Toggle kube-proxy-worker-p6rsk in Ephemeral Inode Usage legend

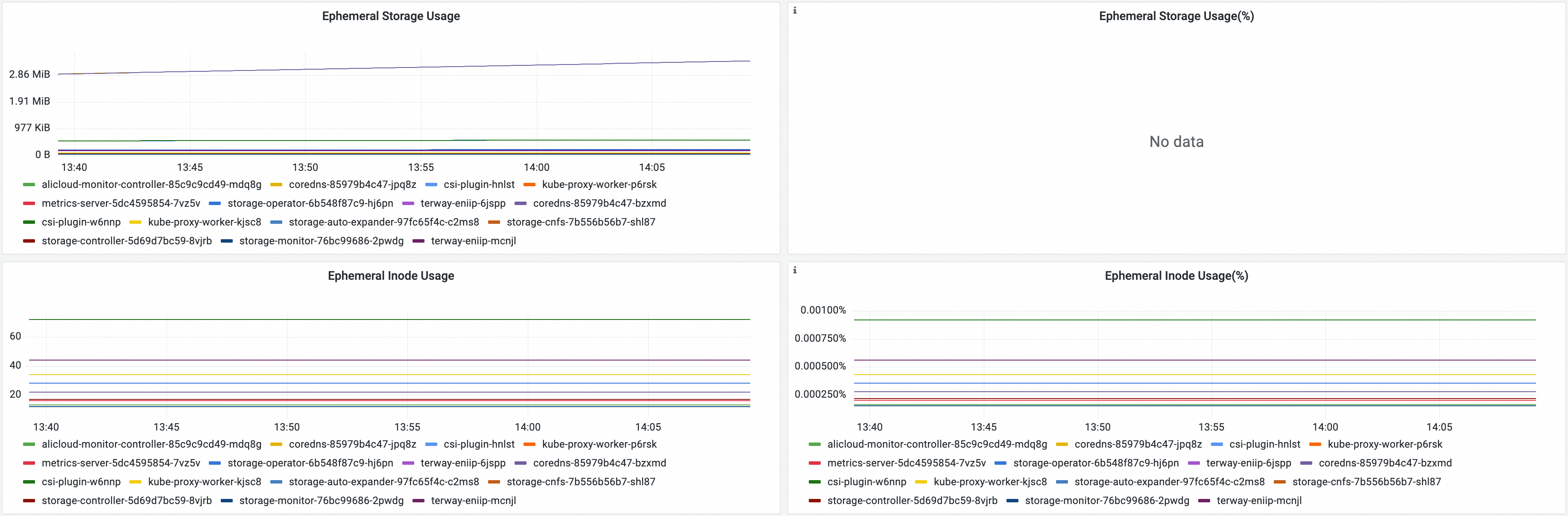pos(599,445)
